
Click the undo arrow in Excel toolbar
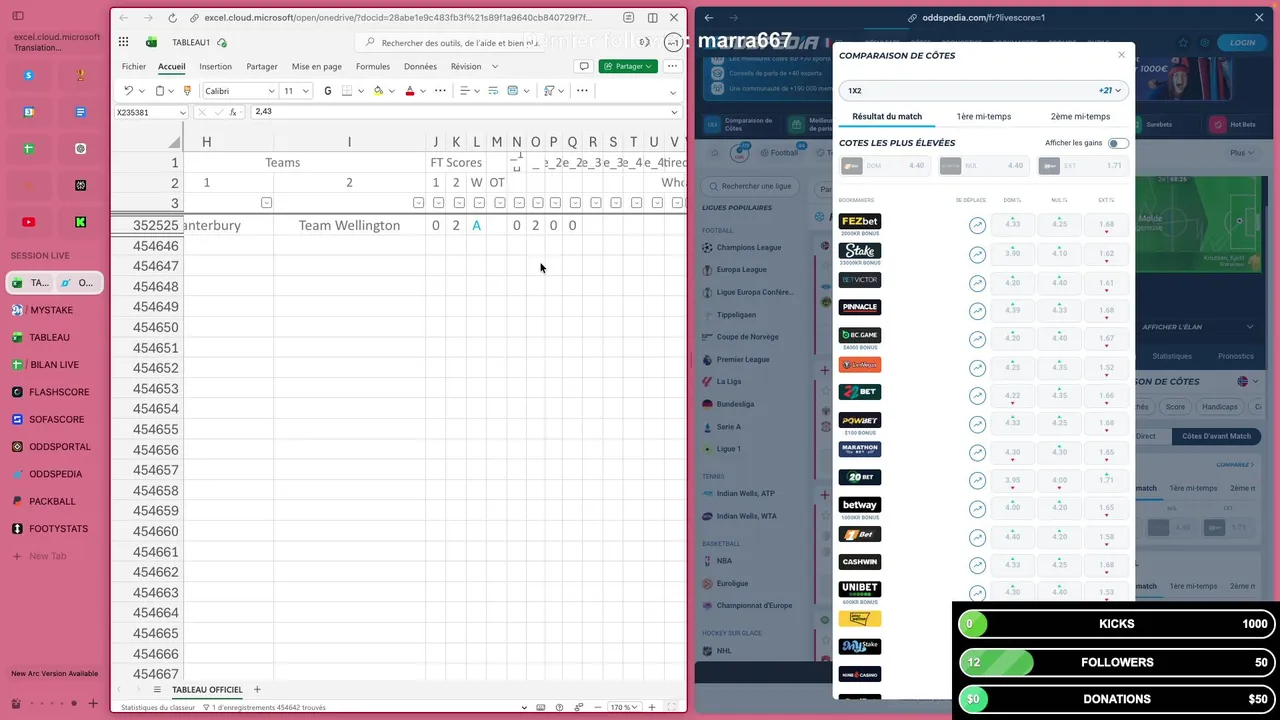click(x=128, y=91)
